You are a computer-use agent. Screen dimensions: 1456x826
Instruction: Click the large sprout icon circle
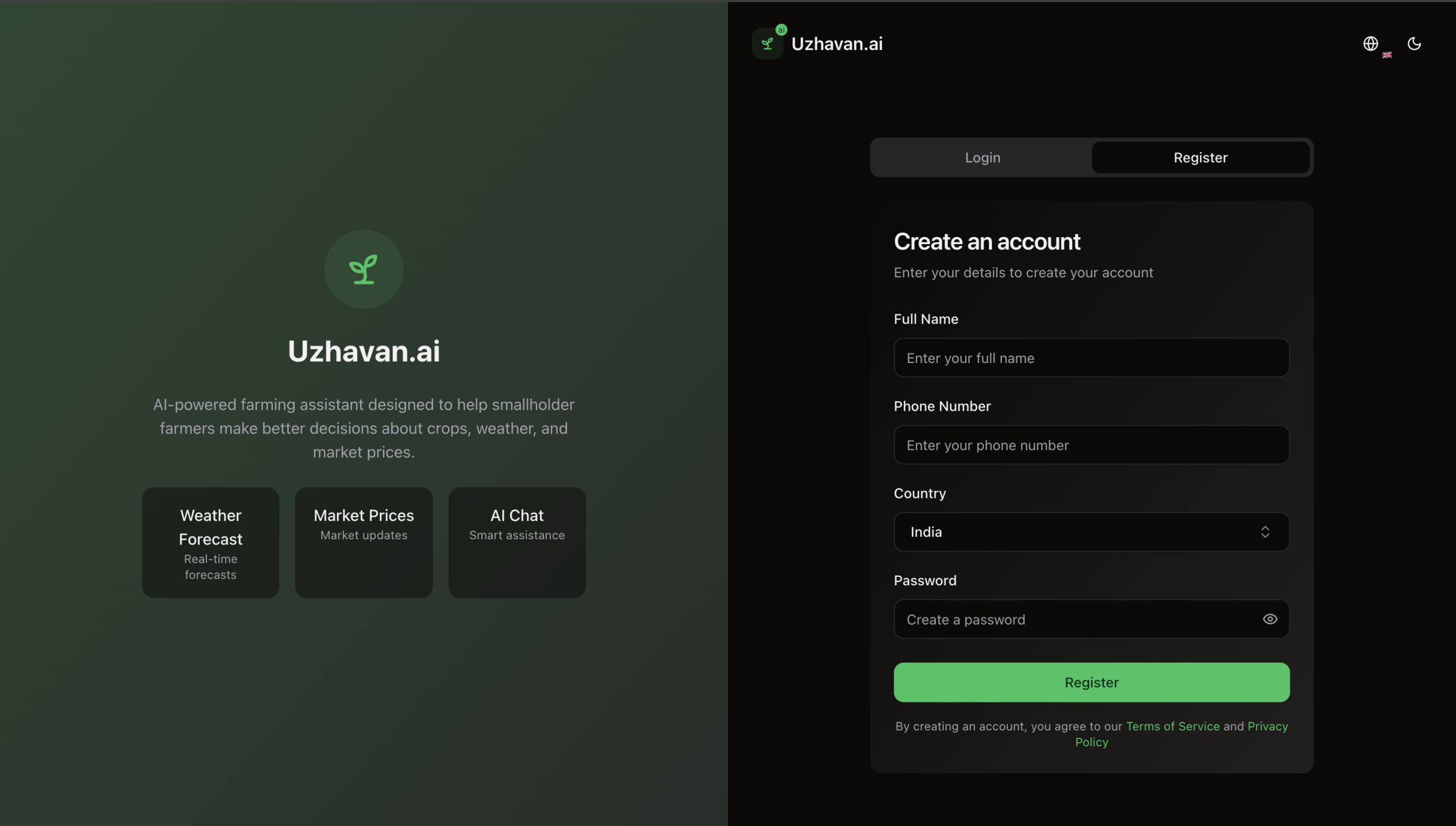[x=364, y=269]
